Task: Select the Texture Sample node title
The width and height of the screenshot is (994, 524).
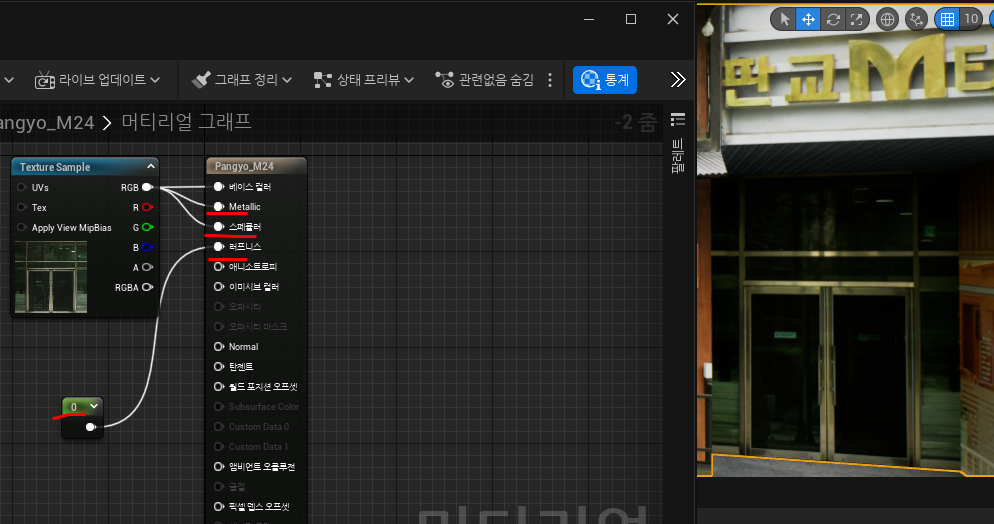Action: [x=55, y=167]
